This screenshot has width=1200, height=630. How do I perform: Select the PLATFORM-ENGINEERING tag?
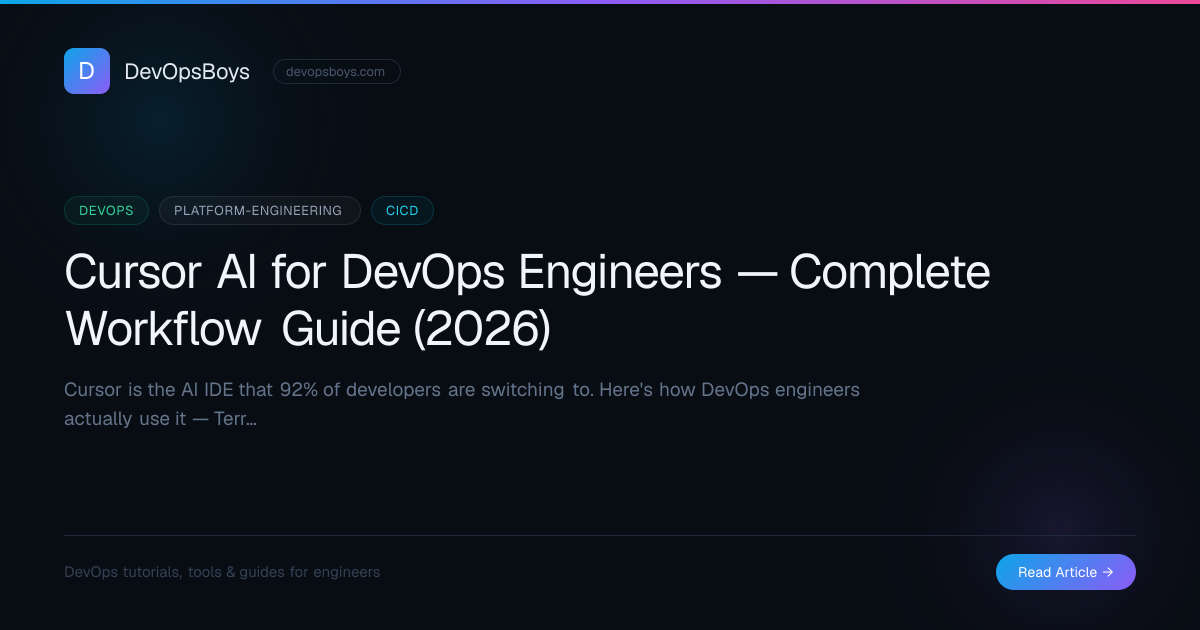click(x=260, y=210)
